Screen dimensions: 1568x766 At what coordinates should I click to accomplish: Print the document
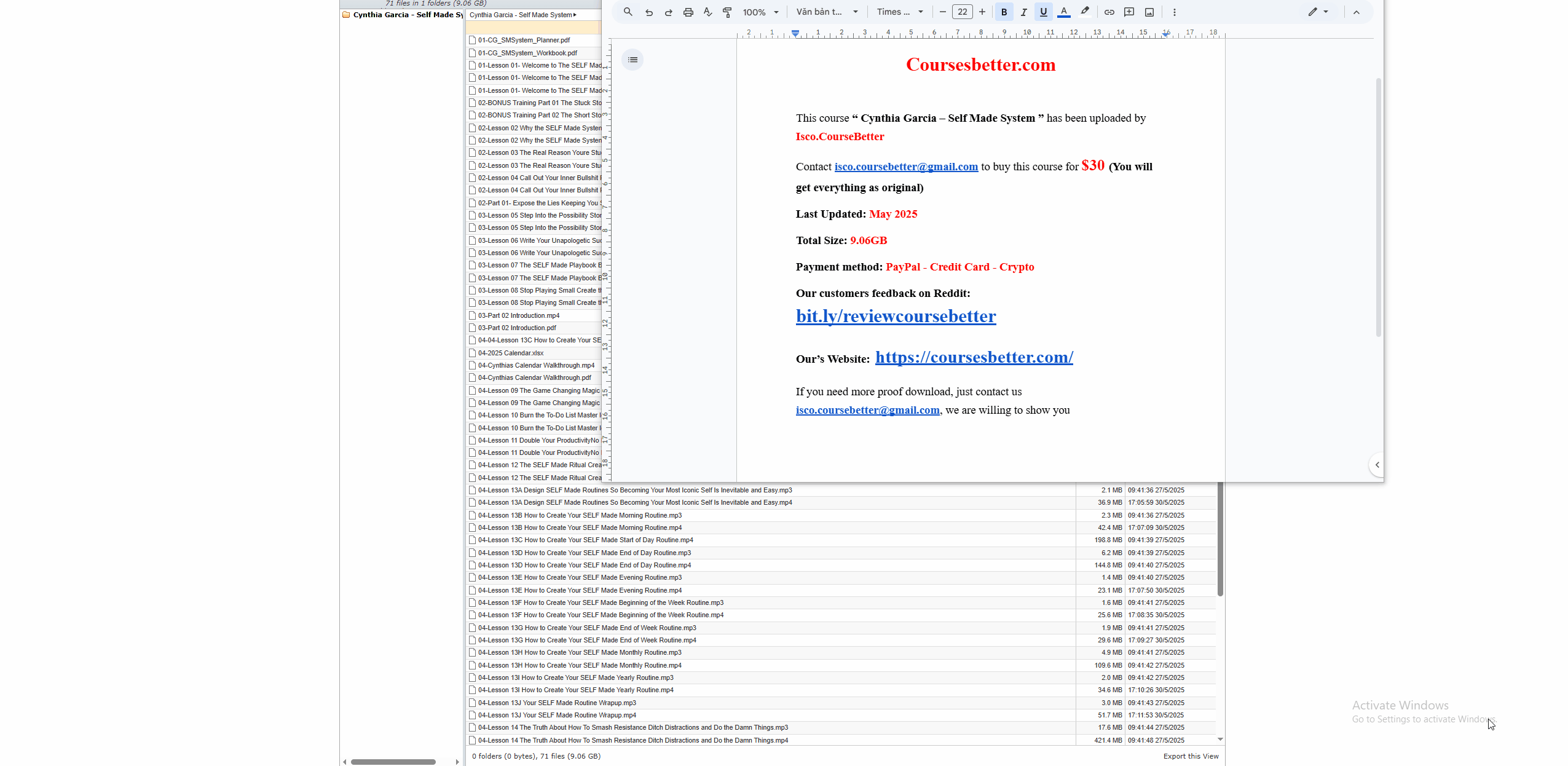[x=688, y=12]
